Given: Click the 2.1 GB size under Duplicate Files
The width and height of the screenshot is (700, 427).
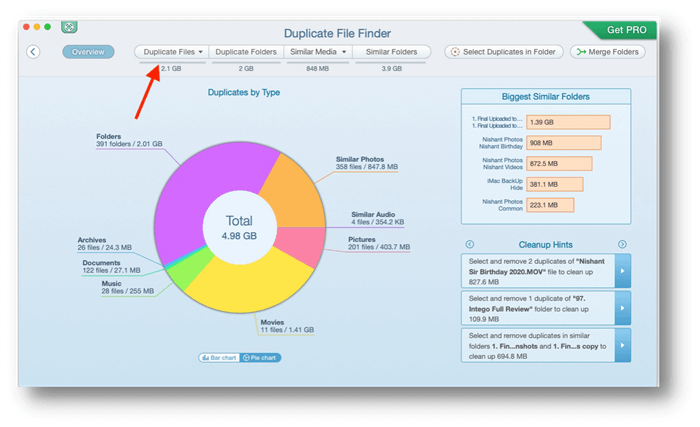Looking at the screenshot, I should coord(171,68).
